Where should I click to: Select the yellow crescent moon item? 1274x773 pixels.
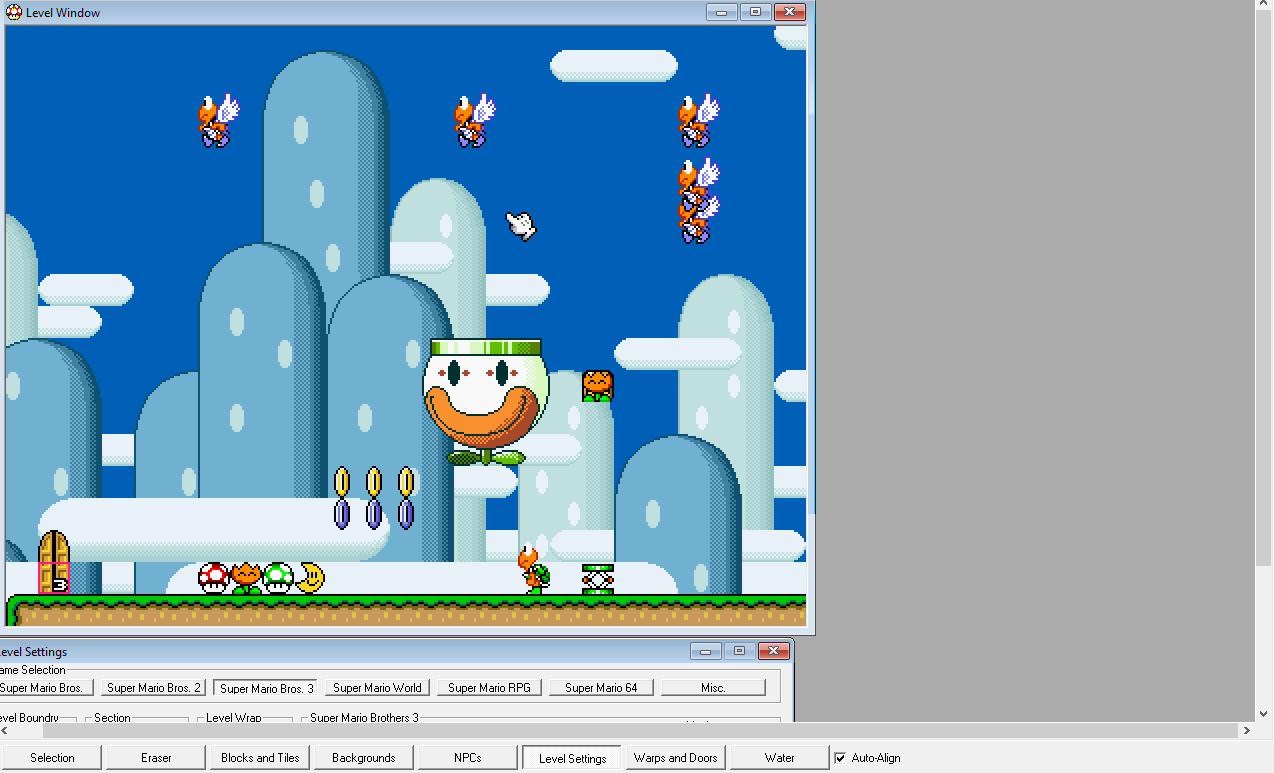[x=310, y=578]
